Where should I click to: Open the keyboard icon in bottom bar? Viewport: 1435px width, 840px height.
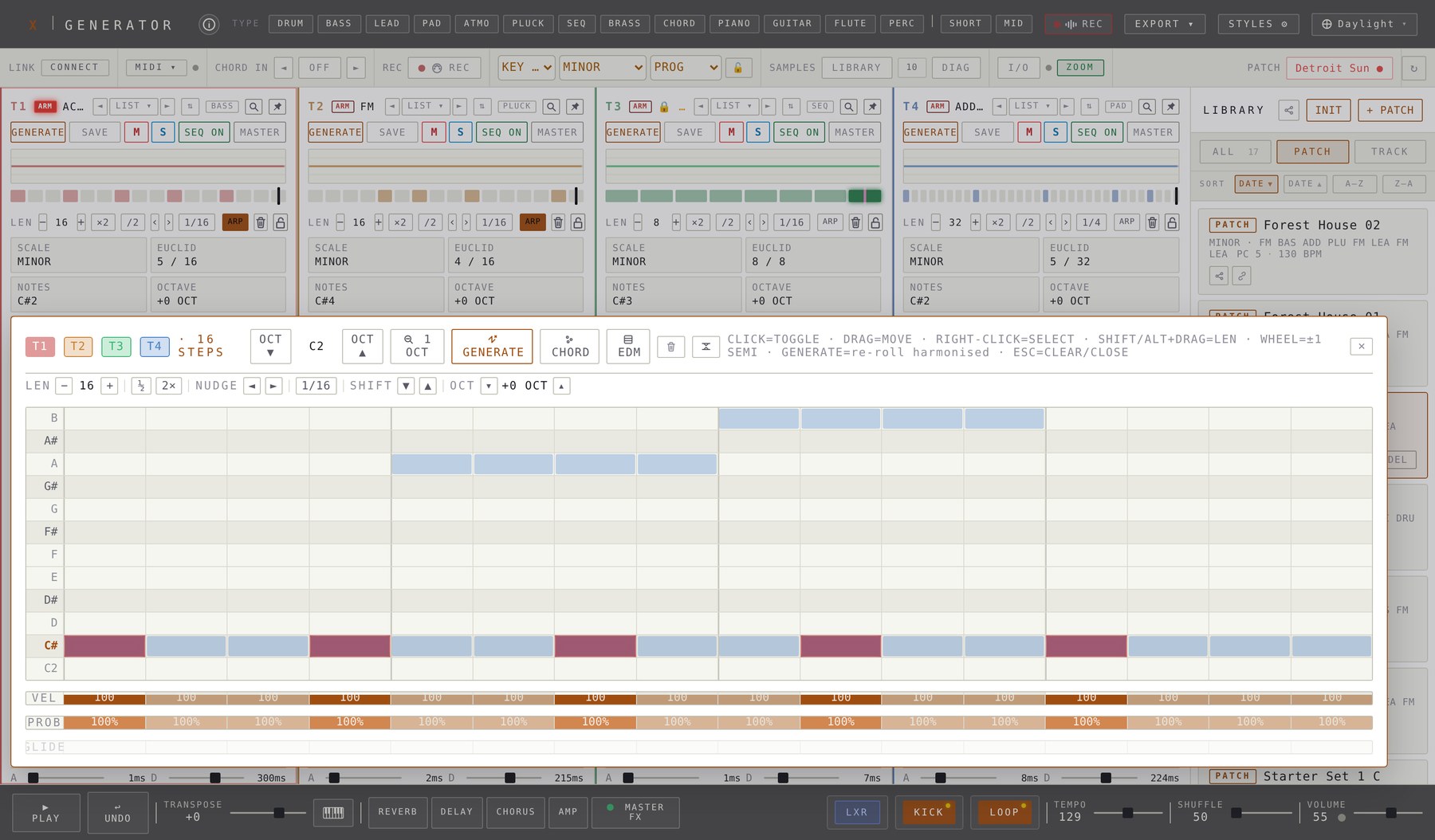333,812
